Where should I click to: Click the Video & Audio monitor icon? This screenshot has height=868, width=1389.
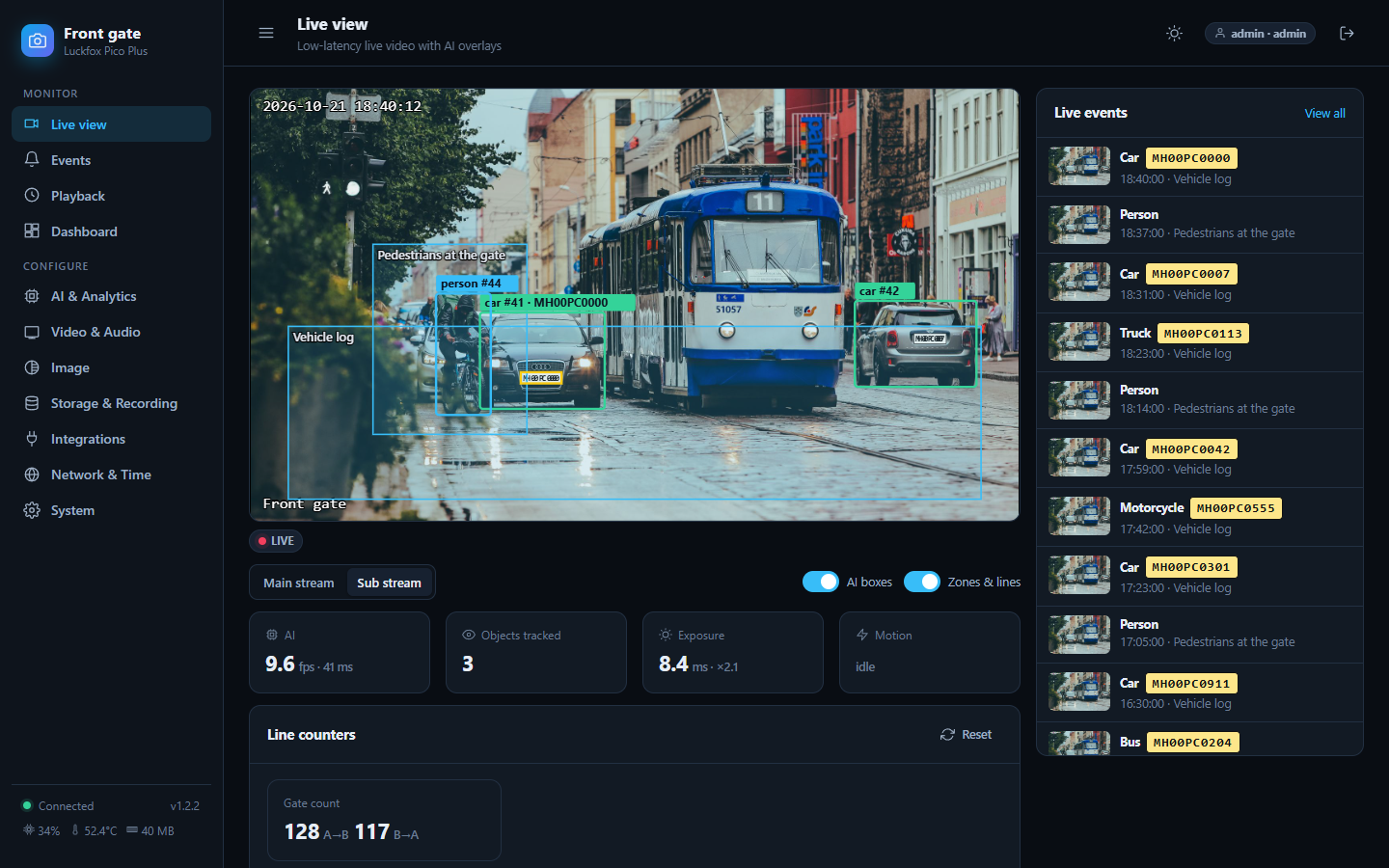click(32, 332)
